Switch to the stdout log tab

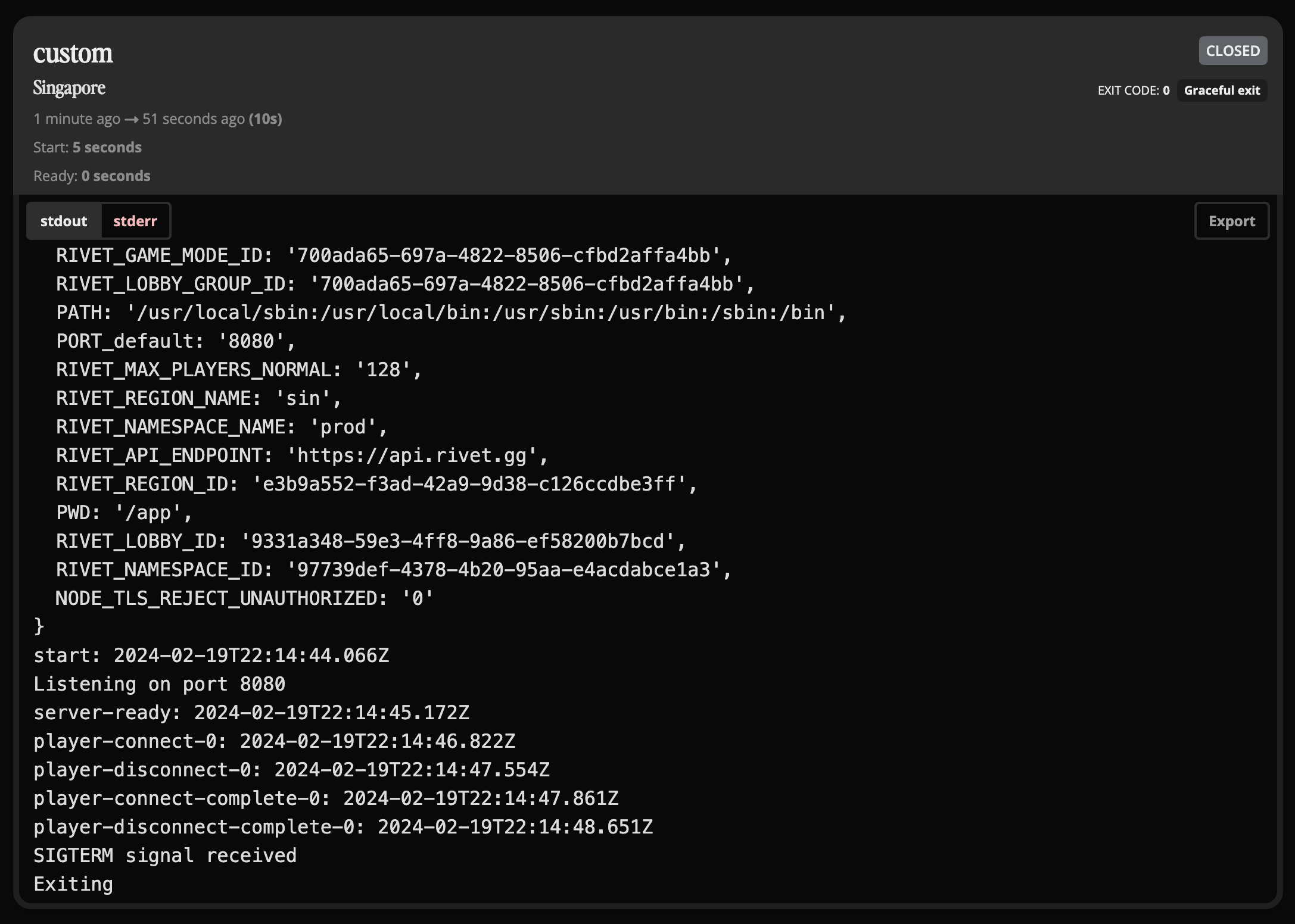tap(64, 221)
